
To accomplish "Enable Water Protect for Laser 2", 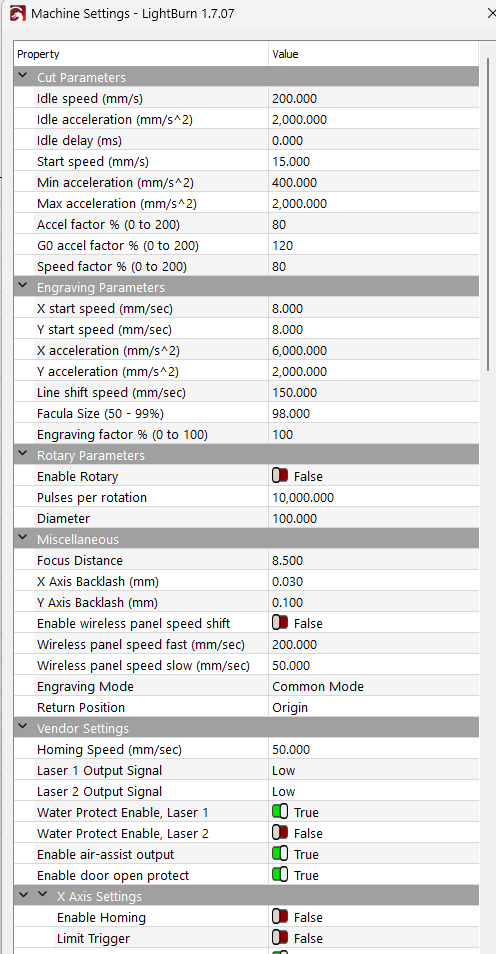I will (279, 833).
